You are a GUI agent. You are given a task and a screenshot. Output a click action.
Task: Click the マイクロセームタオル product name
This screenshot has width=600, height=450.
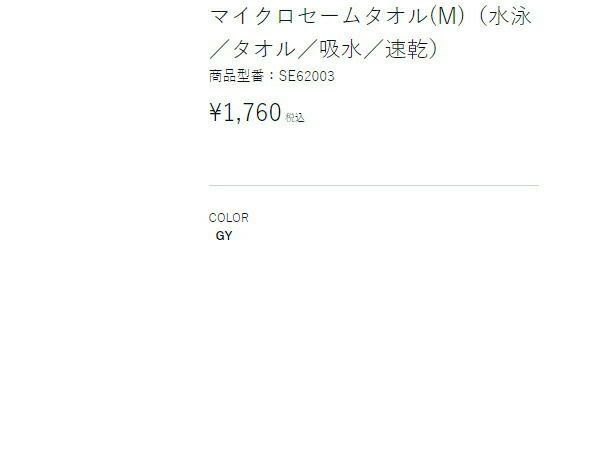pos(318,16)
